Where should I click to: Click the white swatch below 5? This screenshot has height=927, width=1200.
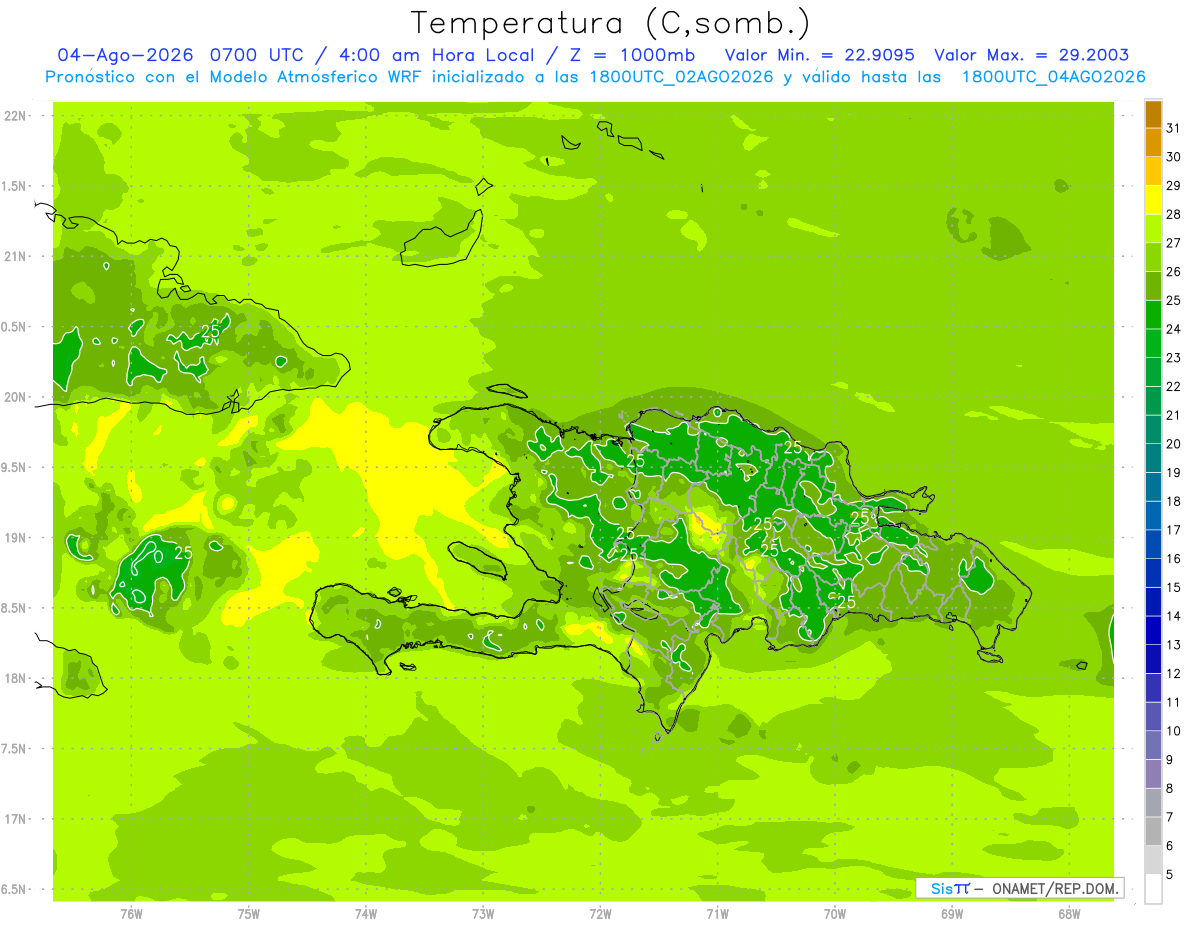[1153, 889]
